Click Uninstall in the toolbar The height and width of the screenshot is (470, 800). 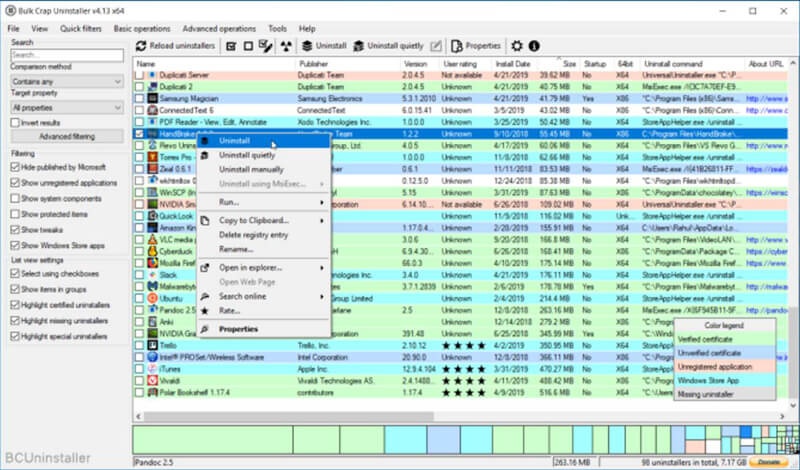click(324, 46)
